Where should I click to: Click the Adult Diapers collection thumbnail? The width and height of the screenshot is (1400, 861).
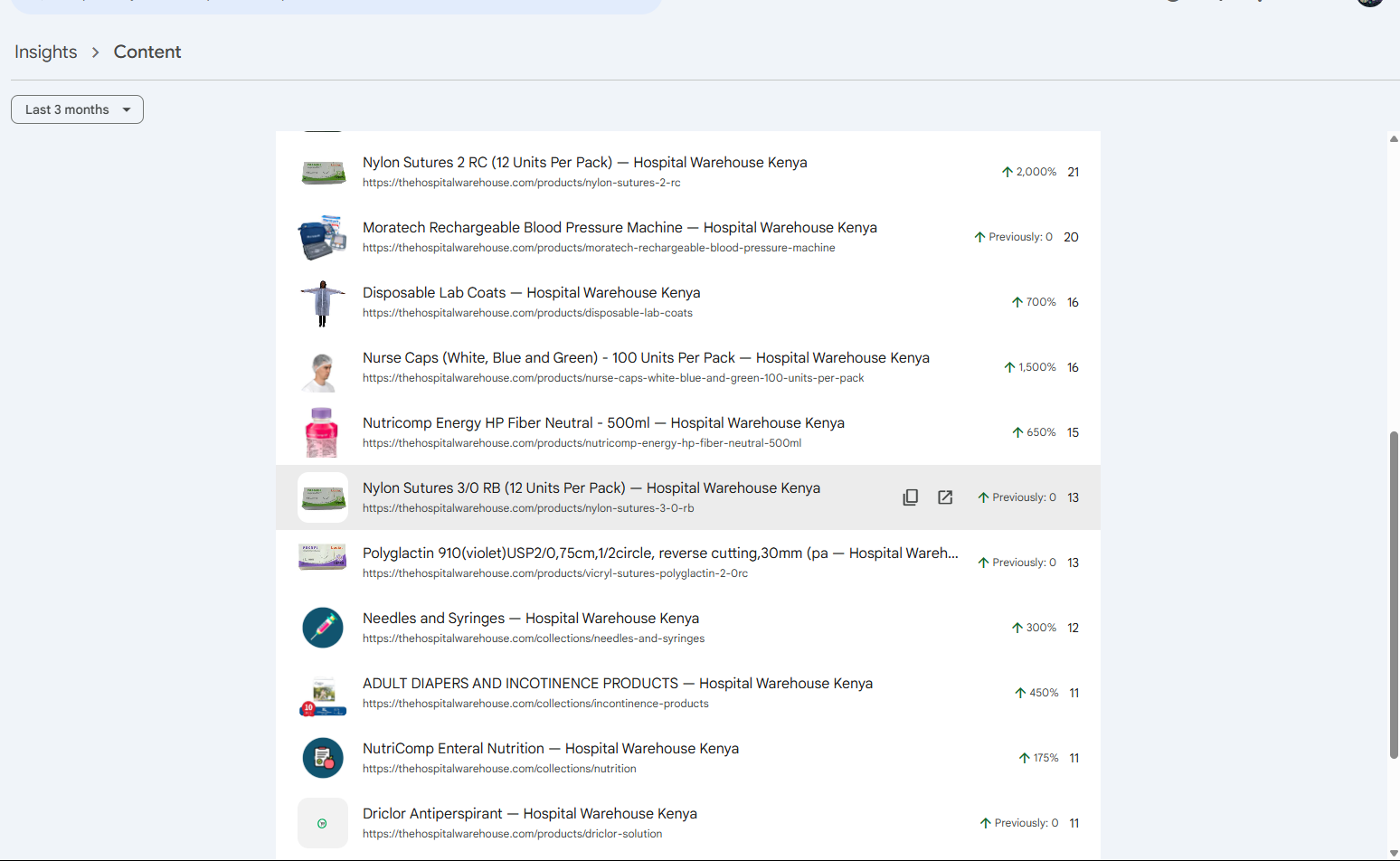pyautogui.click(x=323, y=695)
